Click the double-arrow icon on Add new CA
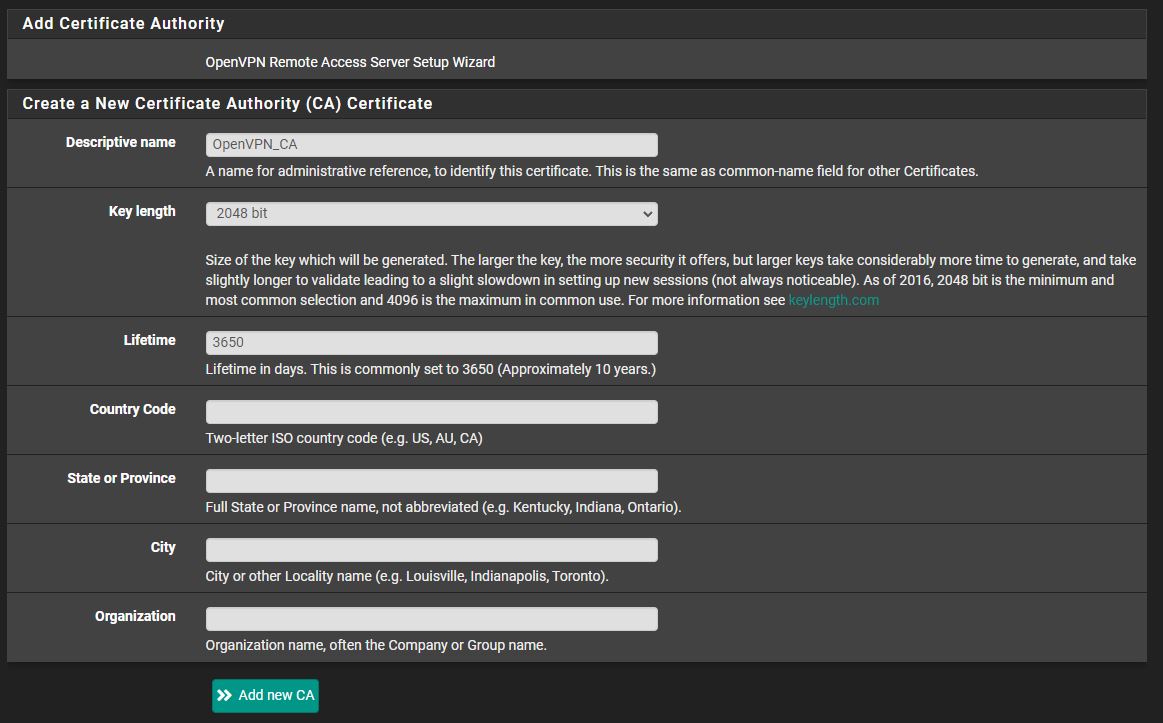The width and height of the screenshot is (1163, 723). [x=224, y=696]
